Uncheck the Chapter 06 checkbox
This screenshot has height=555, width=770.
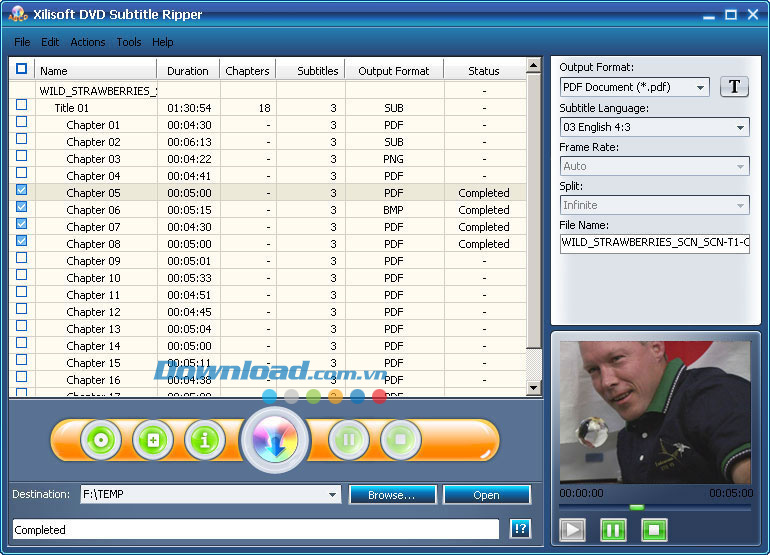(x=22, y=207)
